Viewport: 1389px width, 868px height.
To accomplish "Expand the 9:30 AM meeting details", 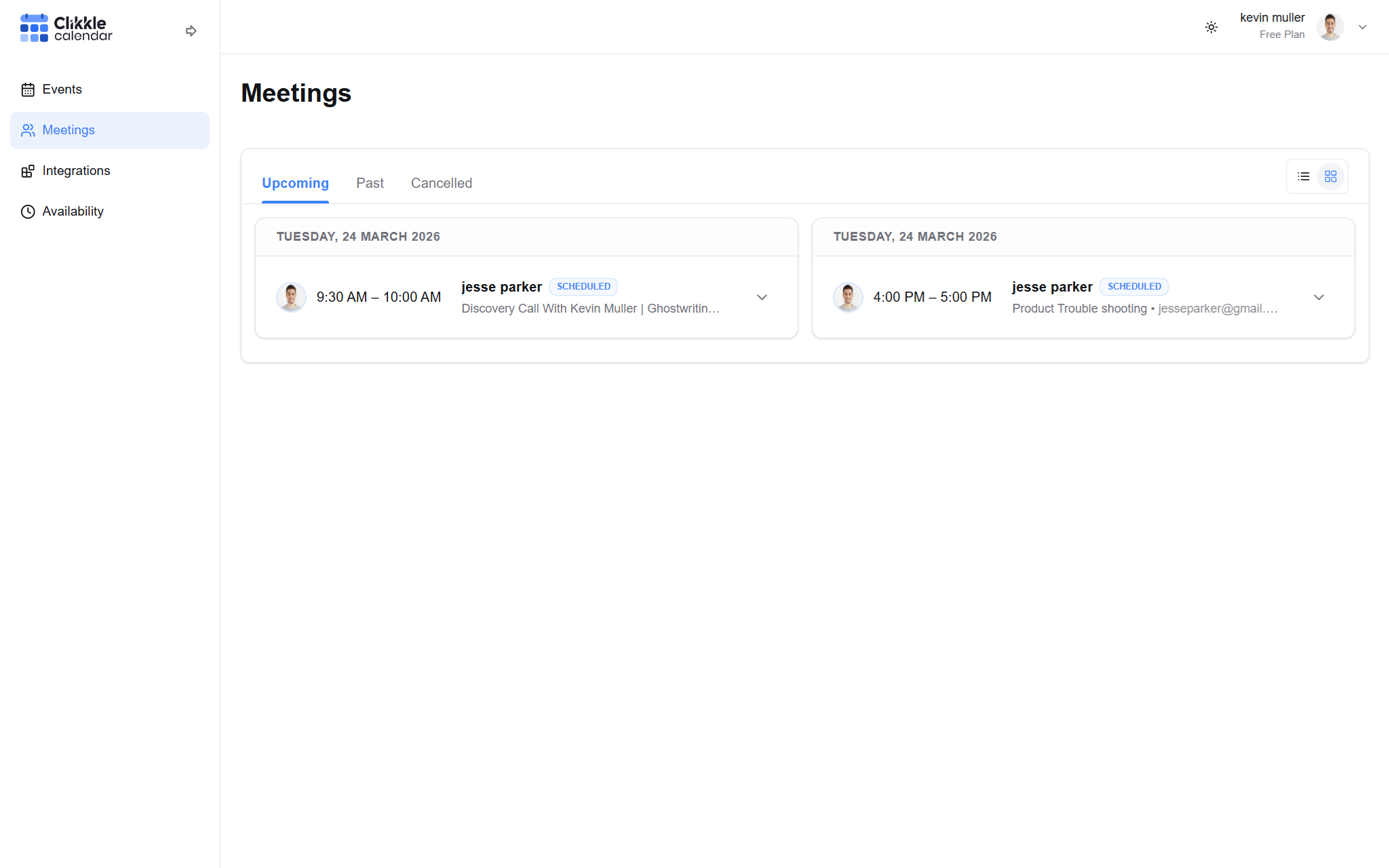I will click(x=762, y=297).
